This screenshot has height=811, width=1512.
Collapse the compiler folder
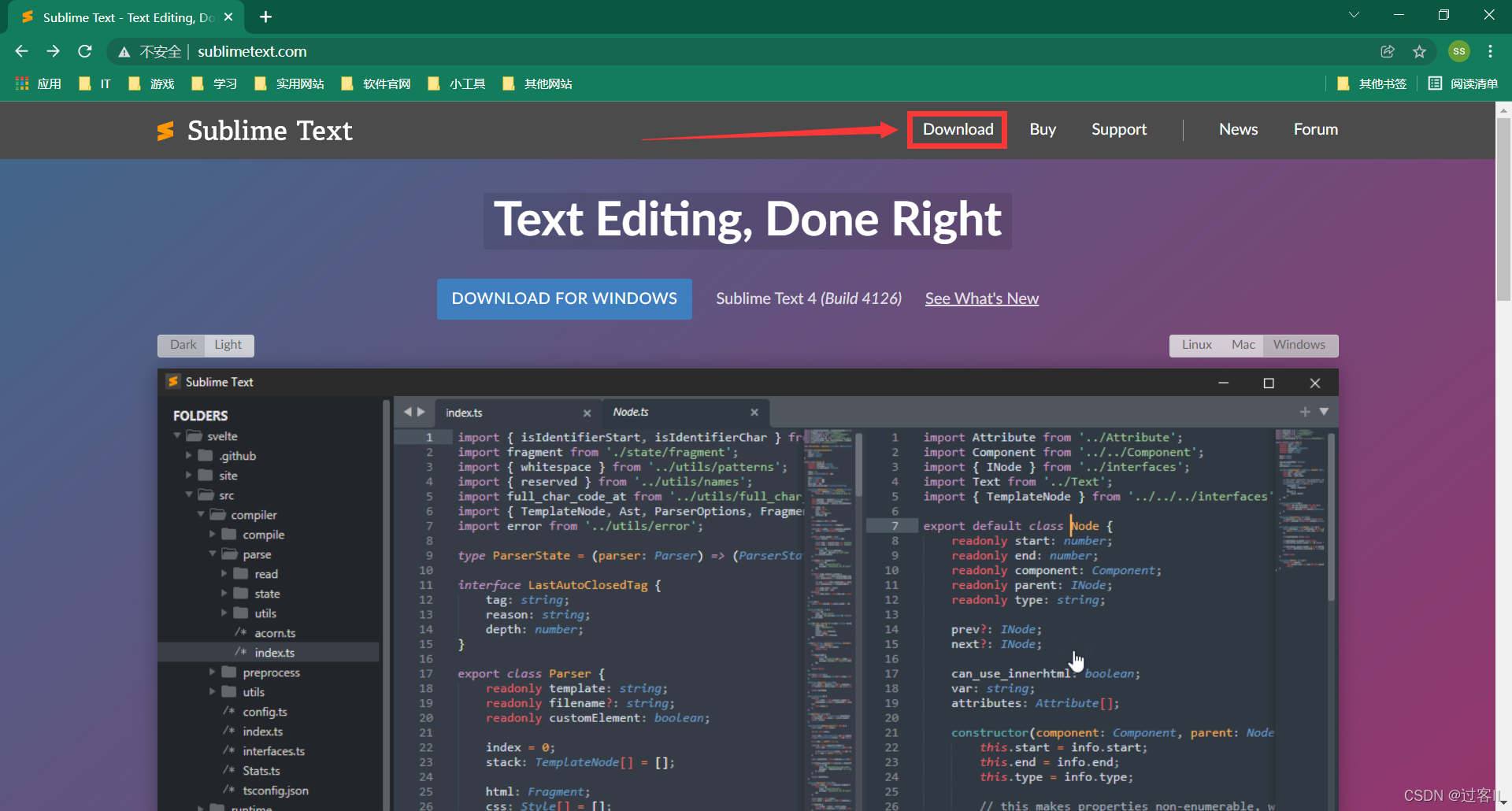coord(201,514)
